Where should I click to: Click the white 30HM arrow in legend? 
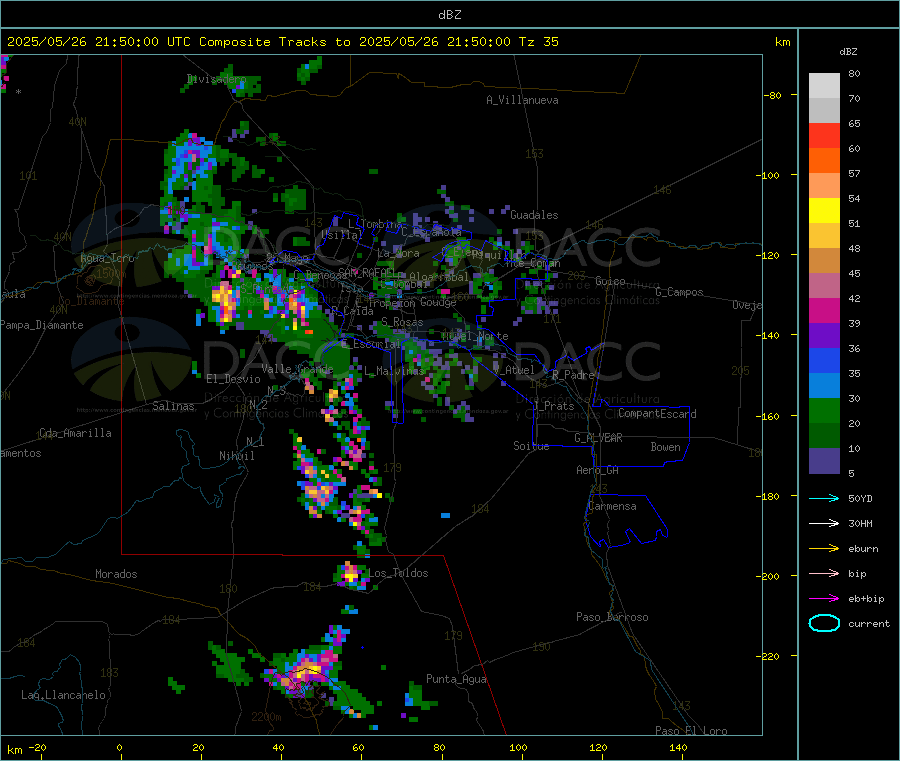(824, 523)
